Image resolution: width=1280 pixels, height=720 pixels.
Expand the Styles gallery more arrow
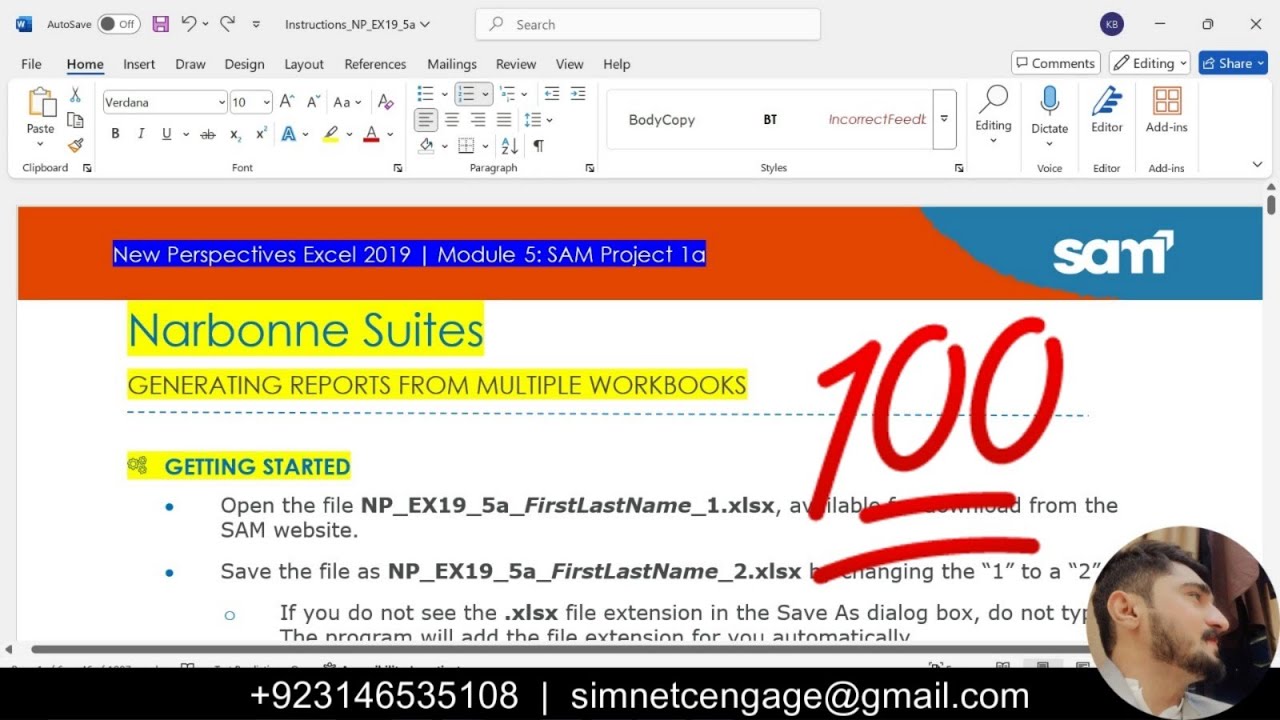(944, 119)
